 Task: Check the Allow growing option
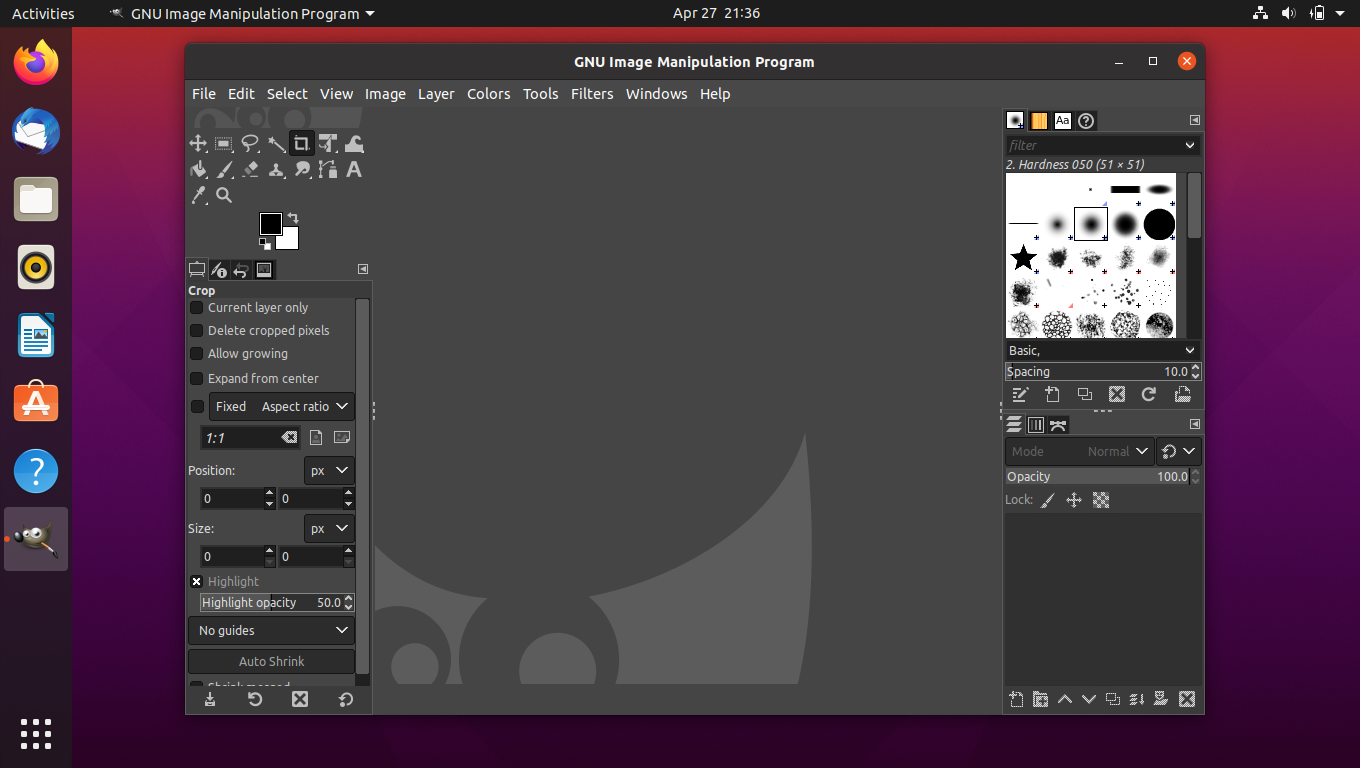pyautogui.click(x=196, y=353)
